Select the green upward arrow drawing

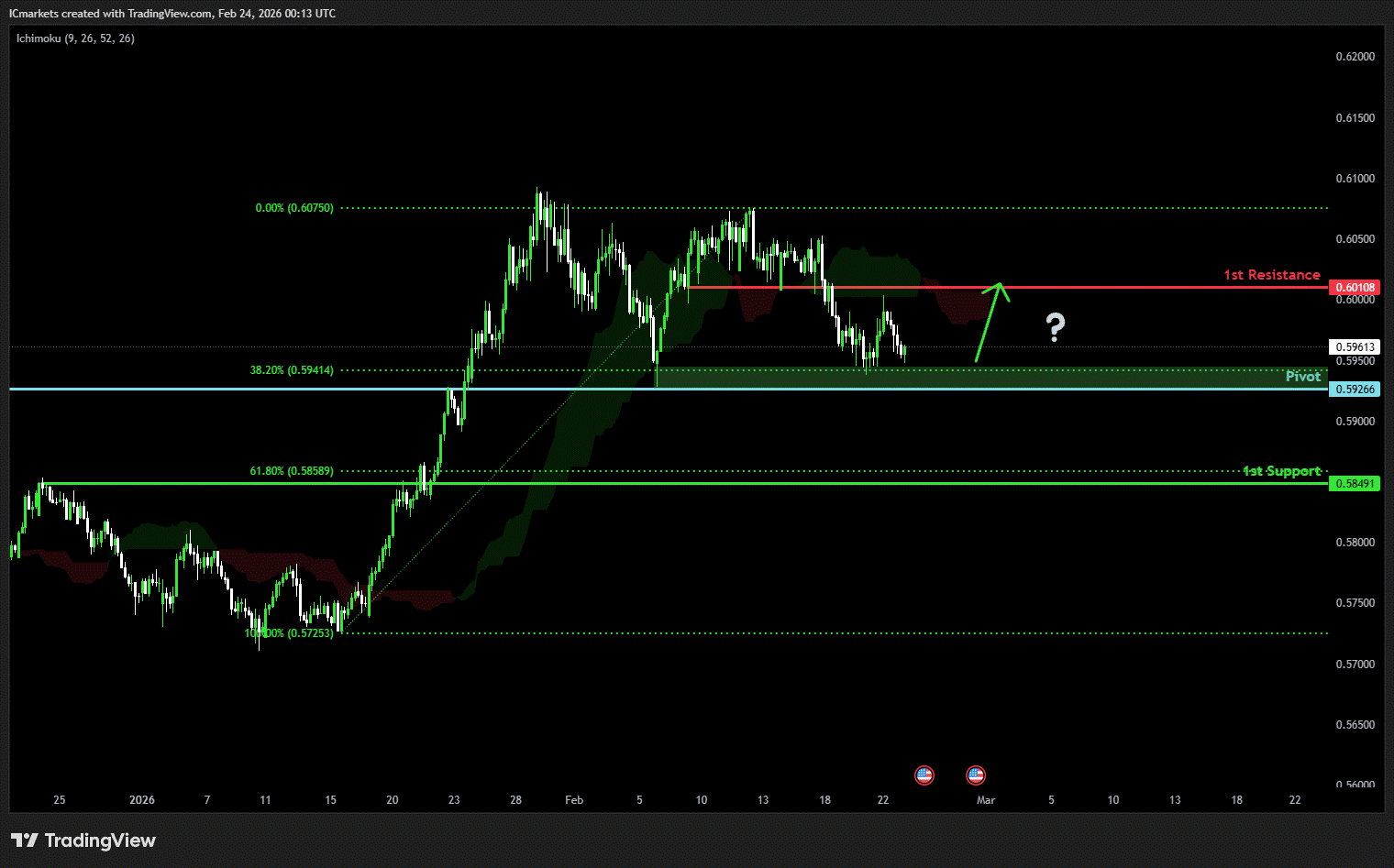990,321
